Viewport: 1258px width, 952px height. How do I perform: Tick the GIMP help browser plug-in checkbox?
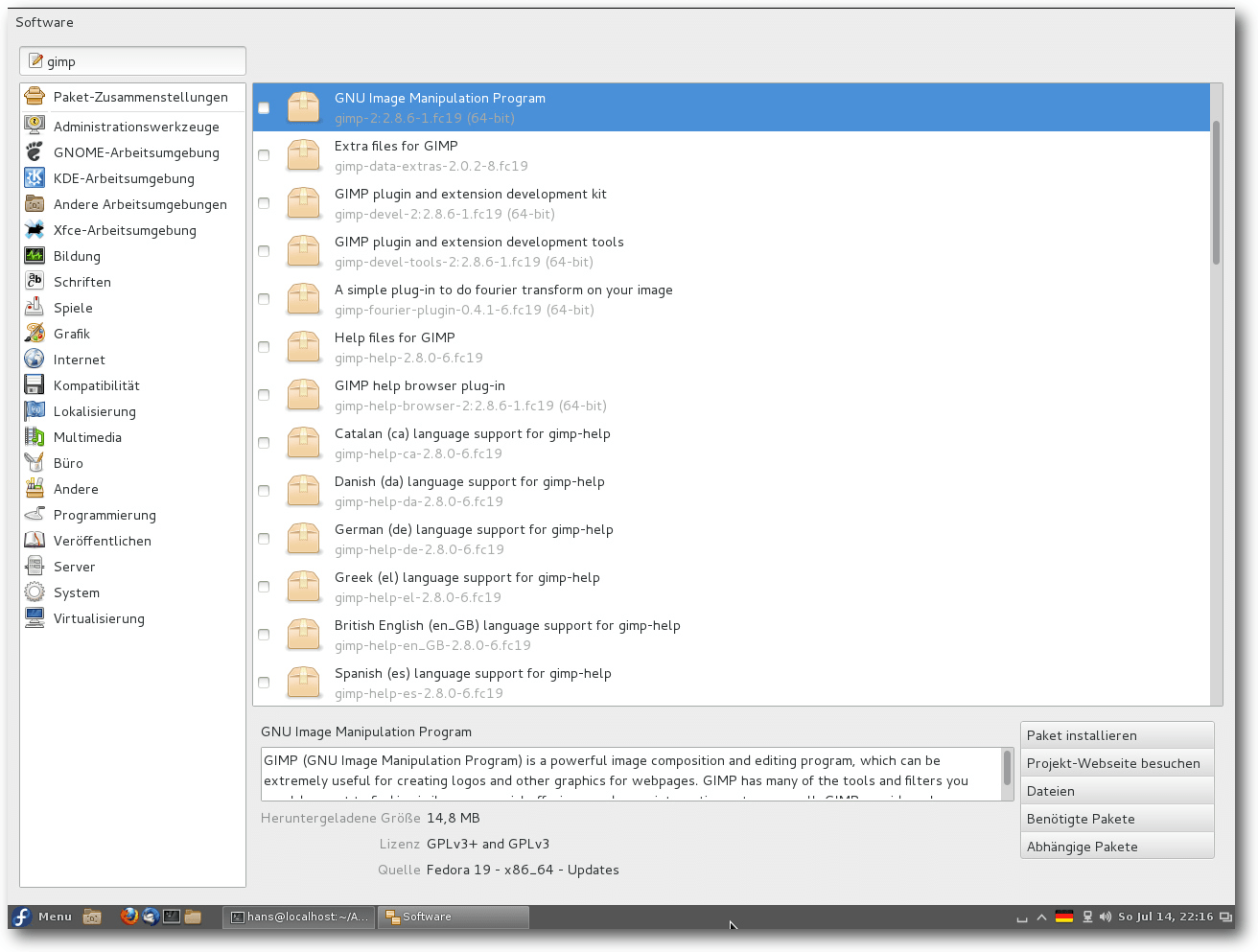pos(264,395)
